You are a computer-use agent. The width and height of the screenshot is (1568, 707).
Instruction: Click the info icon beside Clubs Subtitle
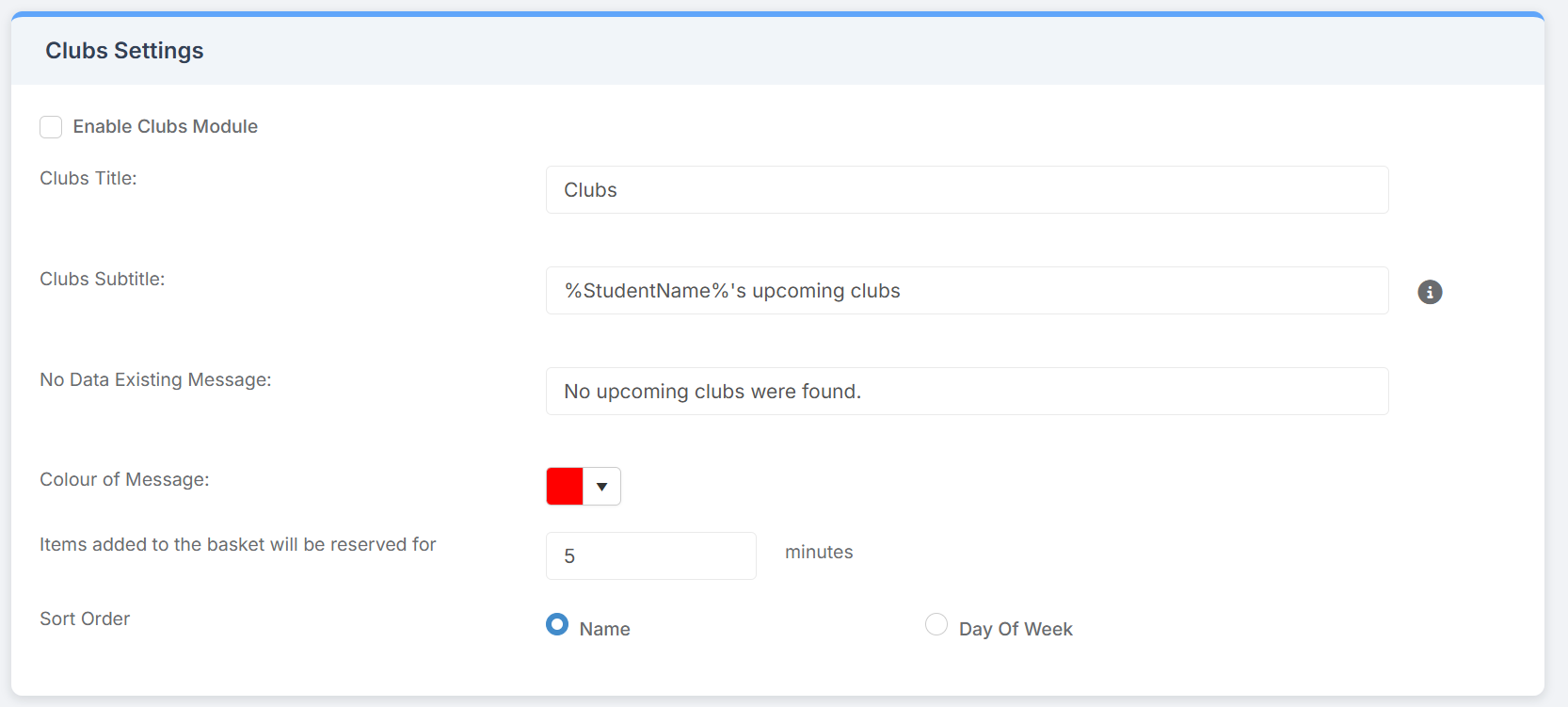1430,292
